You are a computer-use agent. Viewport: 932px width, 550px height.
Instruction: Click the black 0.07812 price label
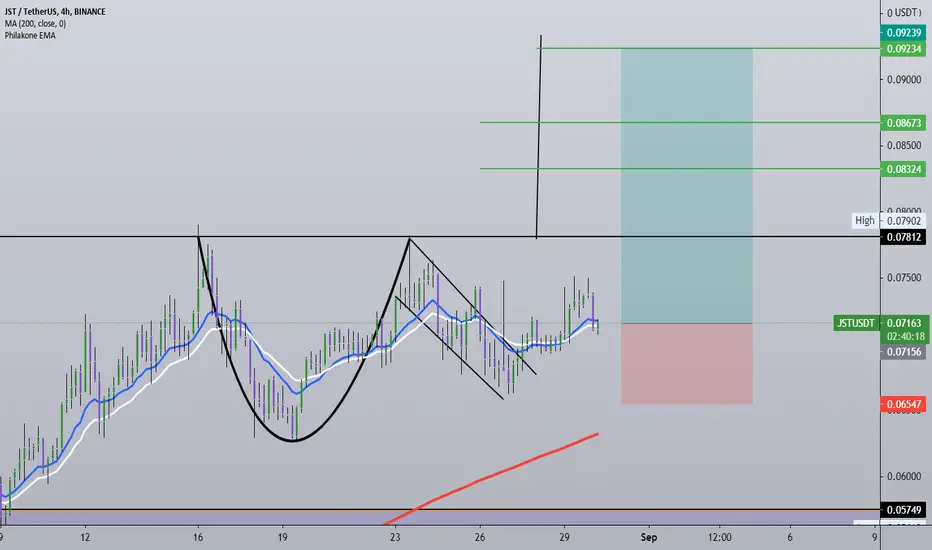point(903,237)
